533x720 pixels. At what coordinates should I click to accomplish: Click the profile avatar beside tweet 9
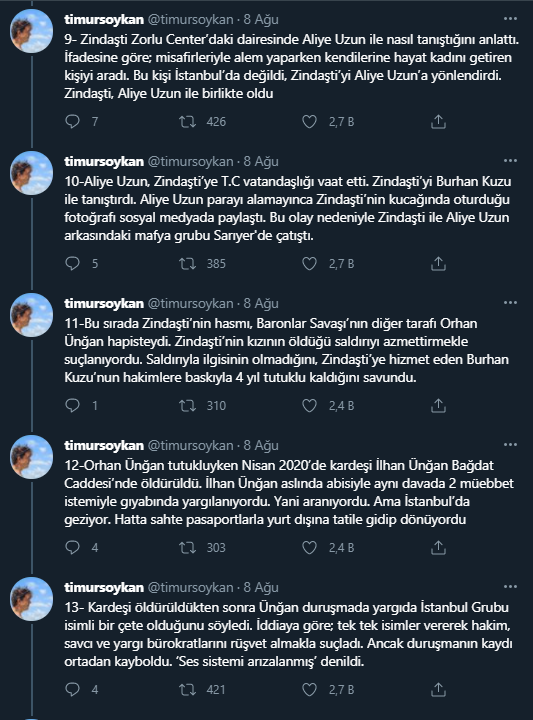32,31
